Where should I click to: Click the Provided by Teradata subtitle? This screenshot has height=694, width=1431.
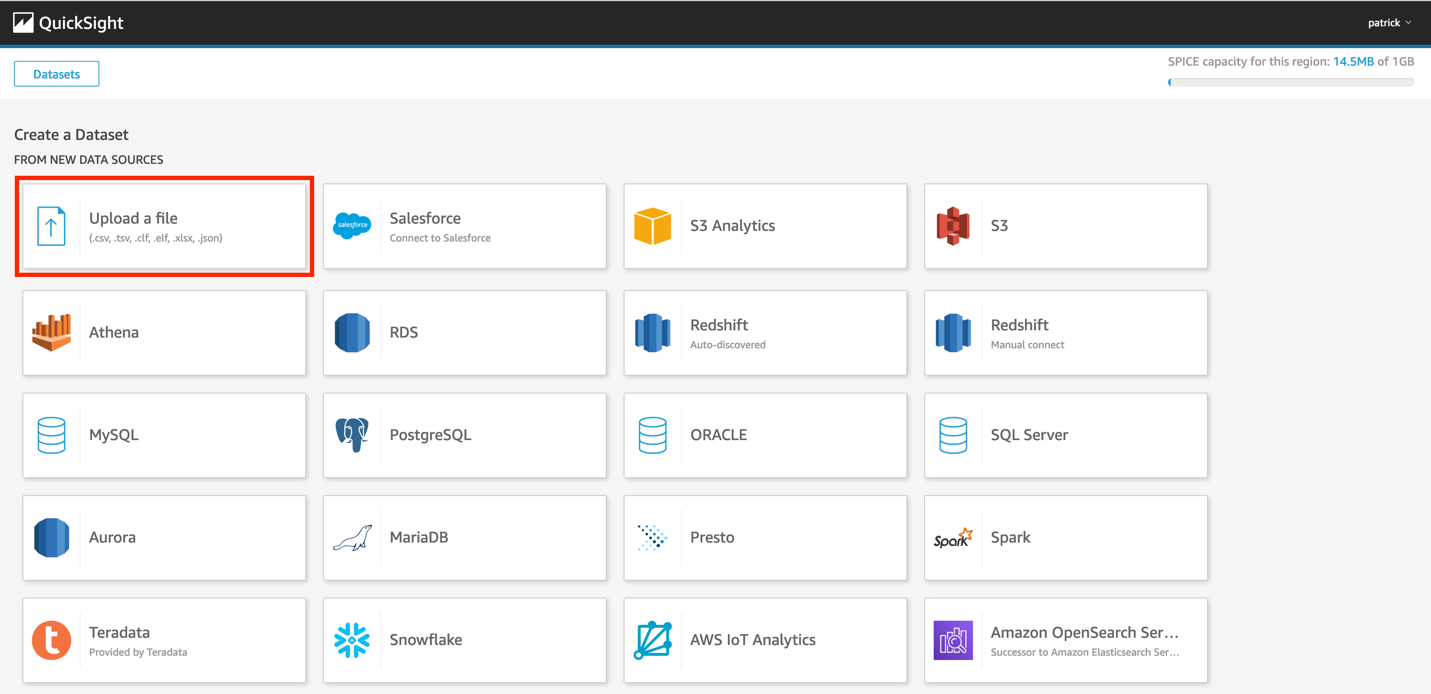click(138, 652)
